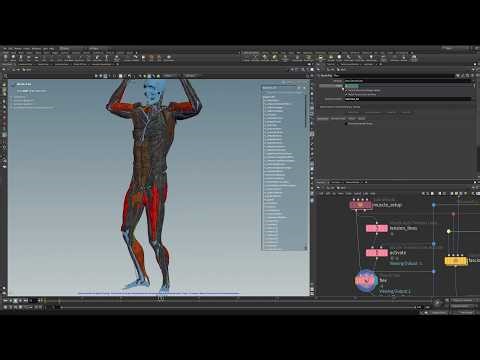Select the muscle_setup node in network view
The width and height of the screenshot is (480, 360).
click(361, 204)
